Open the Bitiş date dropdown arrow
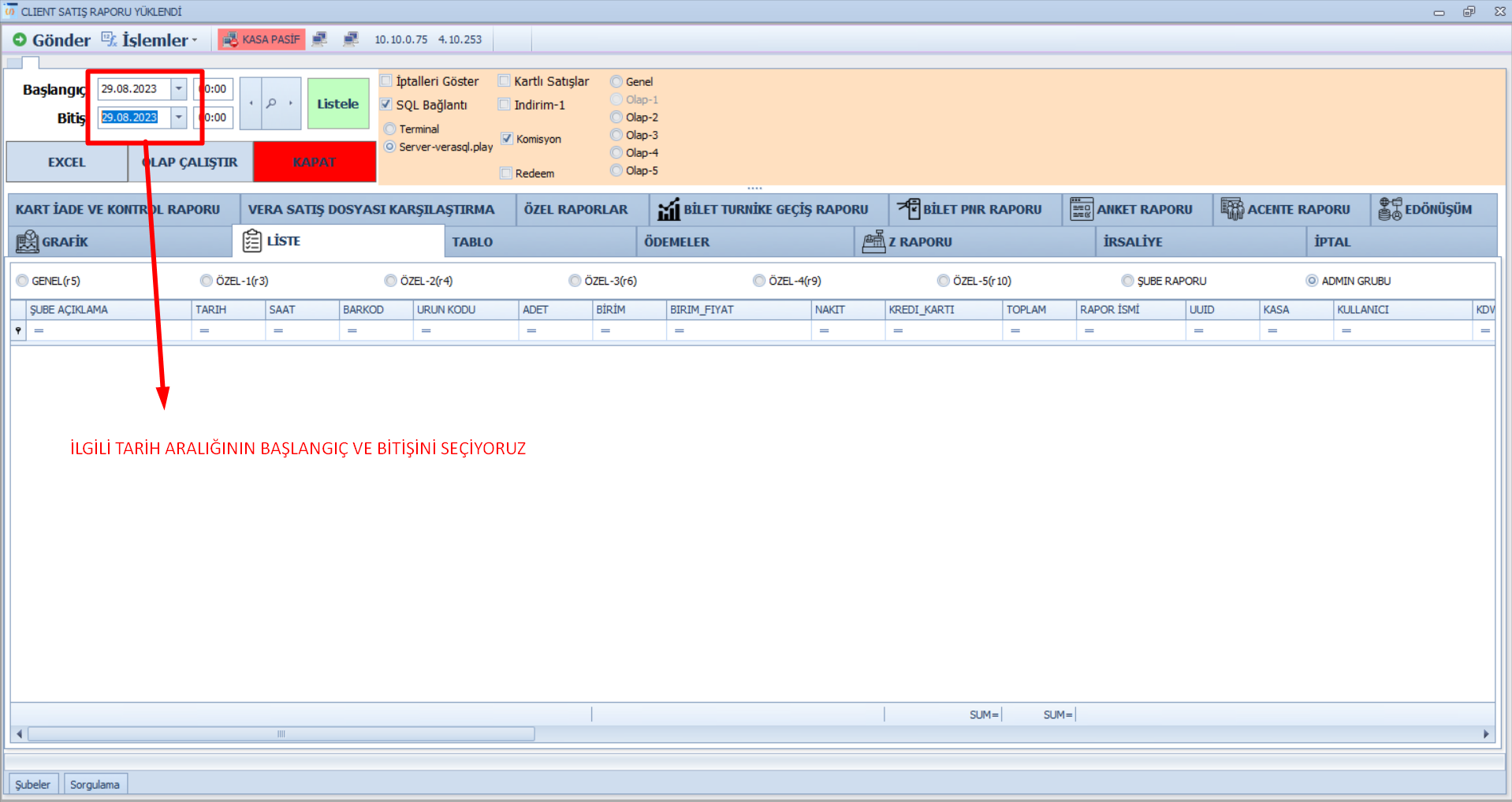 pyautogui.click(x=179, y=118)
